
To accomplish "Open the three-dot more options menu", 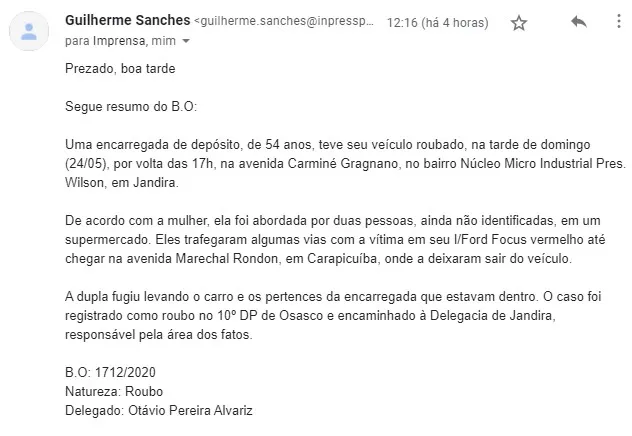I will (618, 21).
